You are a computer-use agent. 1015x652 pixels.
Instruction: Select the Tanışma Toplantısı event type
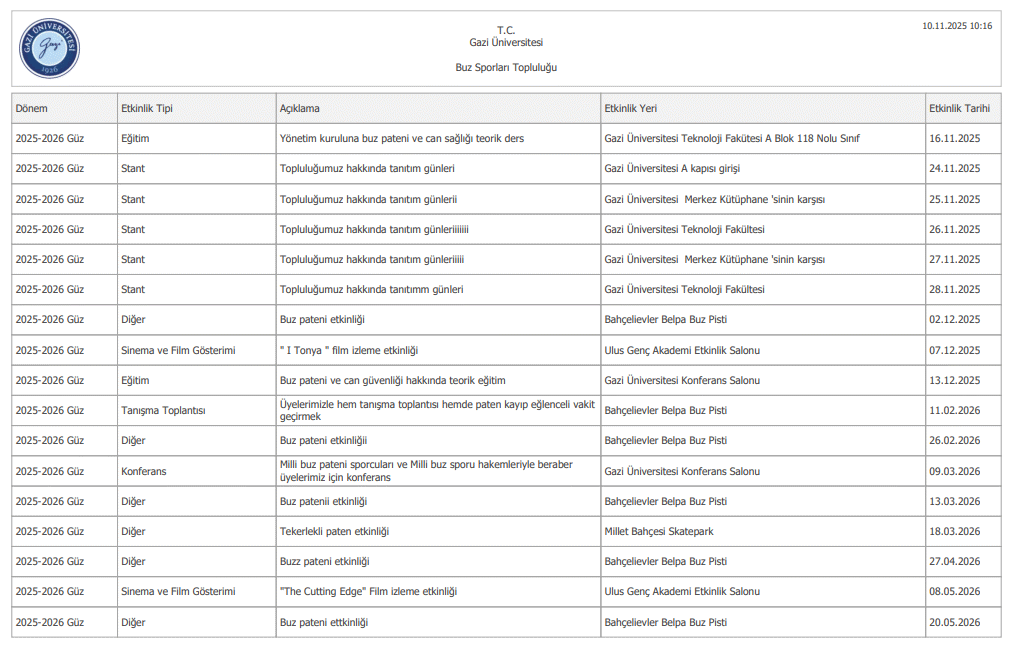163,411
